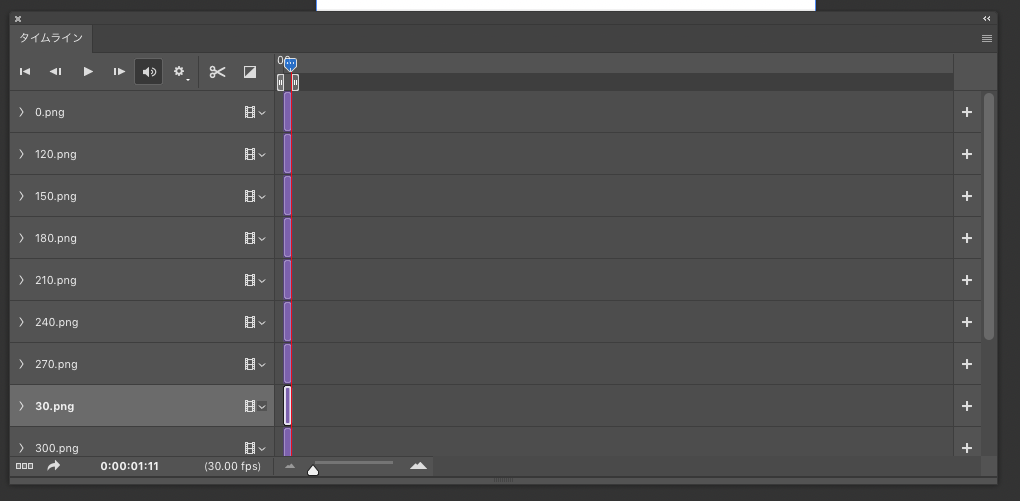The height and width of the screenshot is (501, 1020).
Task: Open the timeline panel flyout menu
Action: (x=987, y=38)
